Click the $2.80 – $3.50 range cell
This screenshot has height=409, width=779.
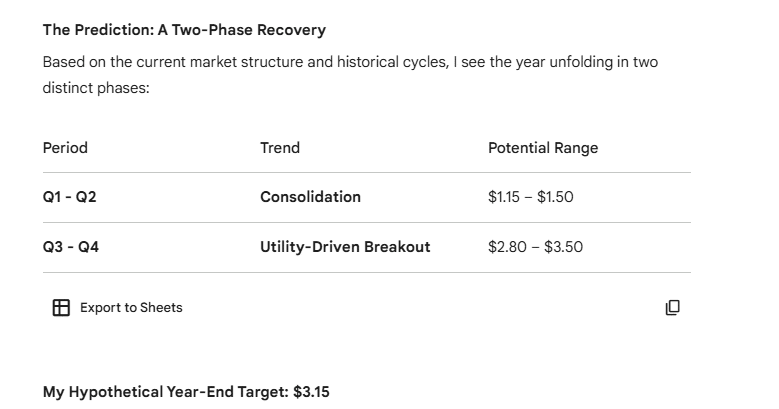(x=535, y=247)
